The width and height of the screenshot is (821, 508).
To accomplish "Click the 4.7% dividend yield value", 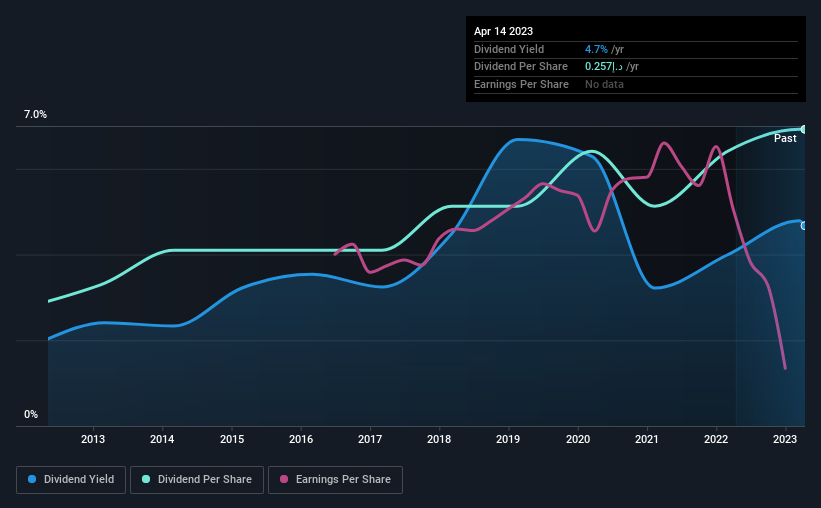I will pyautogui.click(x=596, y=49).
